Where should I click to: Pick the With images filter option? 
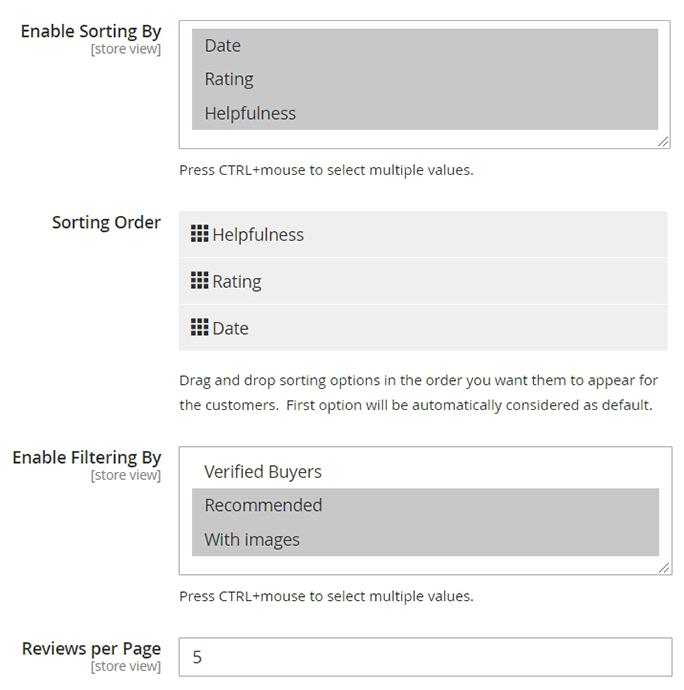point(425,539)
